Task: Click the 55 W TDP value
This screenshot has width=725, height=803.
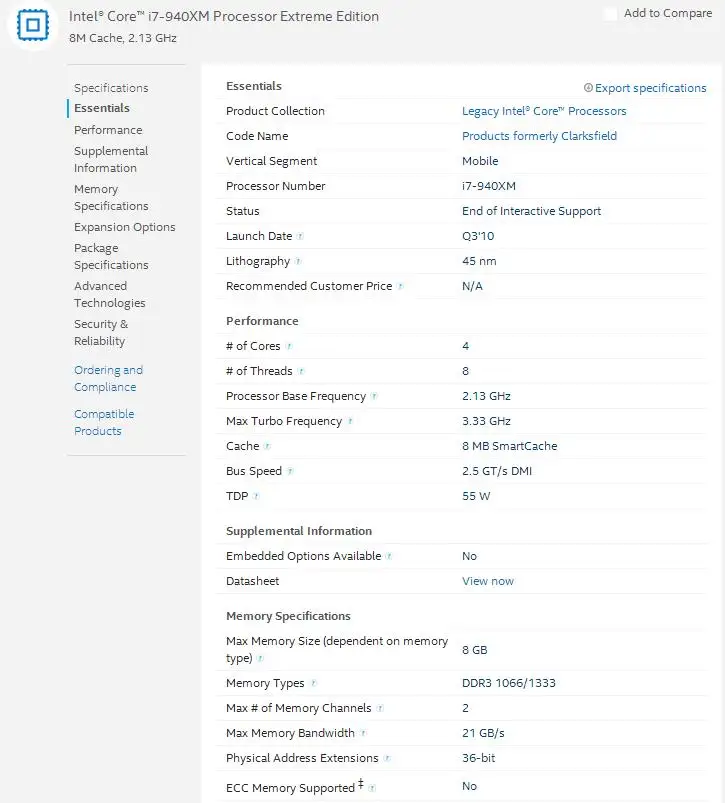Action: pos(476,496)
